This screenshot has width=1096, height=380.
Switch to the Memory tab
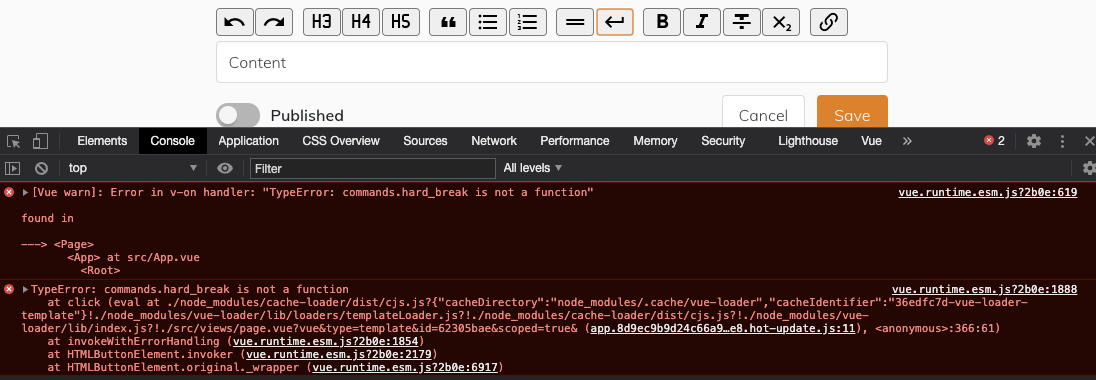(656, 141)
